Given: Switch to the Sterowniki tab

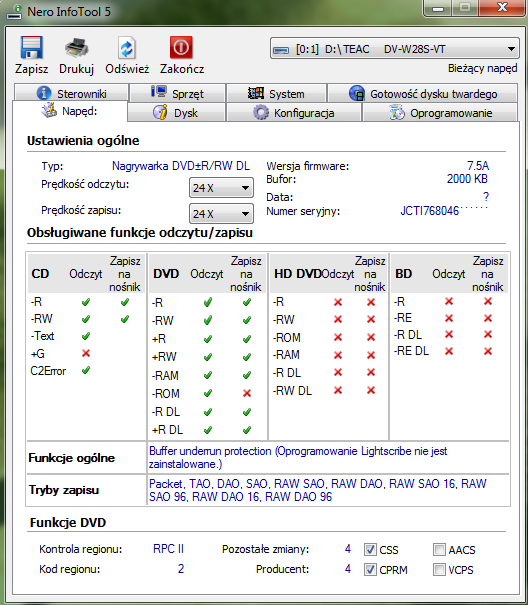Looking at the screenshot, I should 71,93.
